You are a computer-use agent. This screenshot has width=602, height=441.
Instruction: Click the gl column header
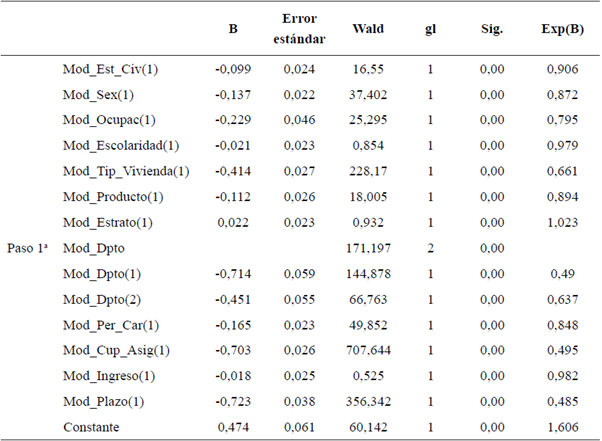coord(430,29)
